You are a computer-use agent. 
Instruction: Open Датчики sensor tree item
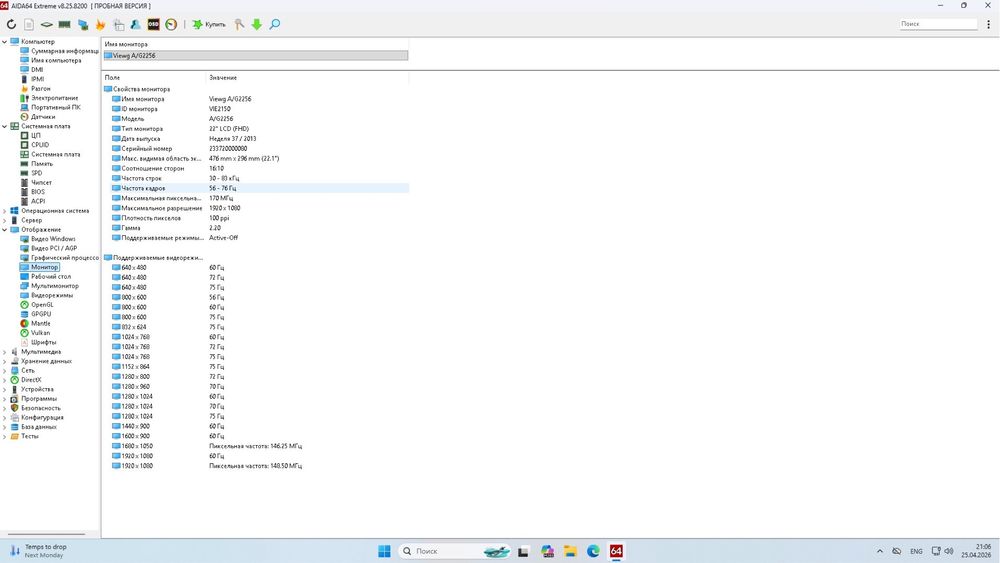[x=38, y=117]
